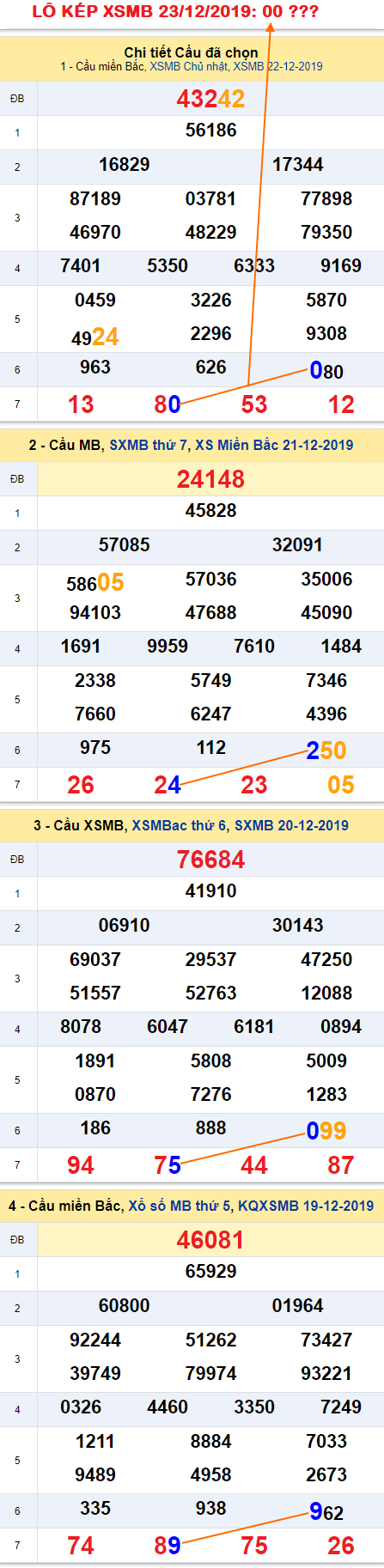Open the XSMB 22-12-2019 link
The height and width of the screenshot is (1568, 384).
pyautogui.click(x=277, y=66)
